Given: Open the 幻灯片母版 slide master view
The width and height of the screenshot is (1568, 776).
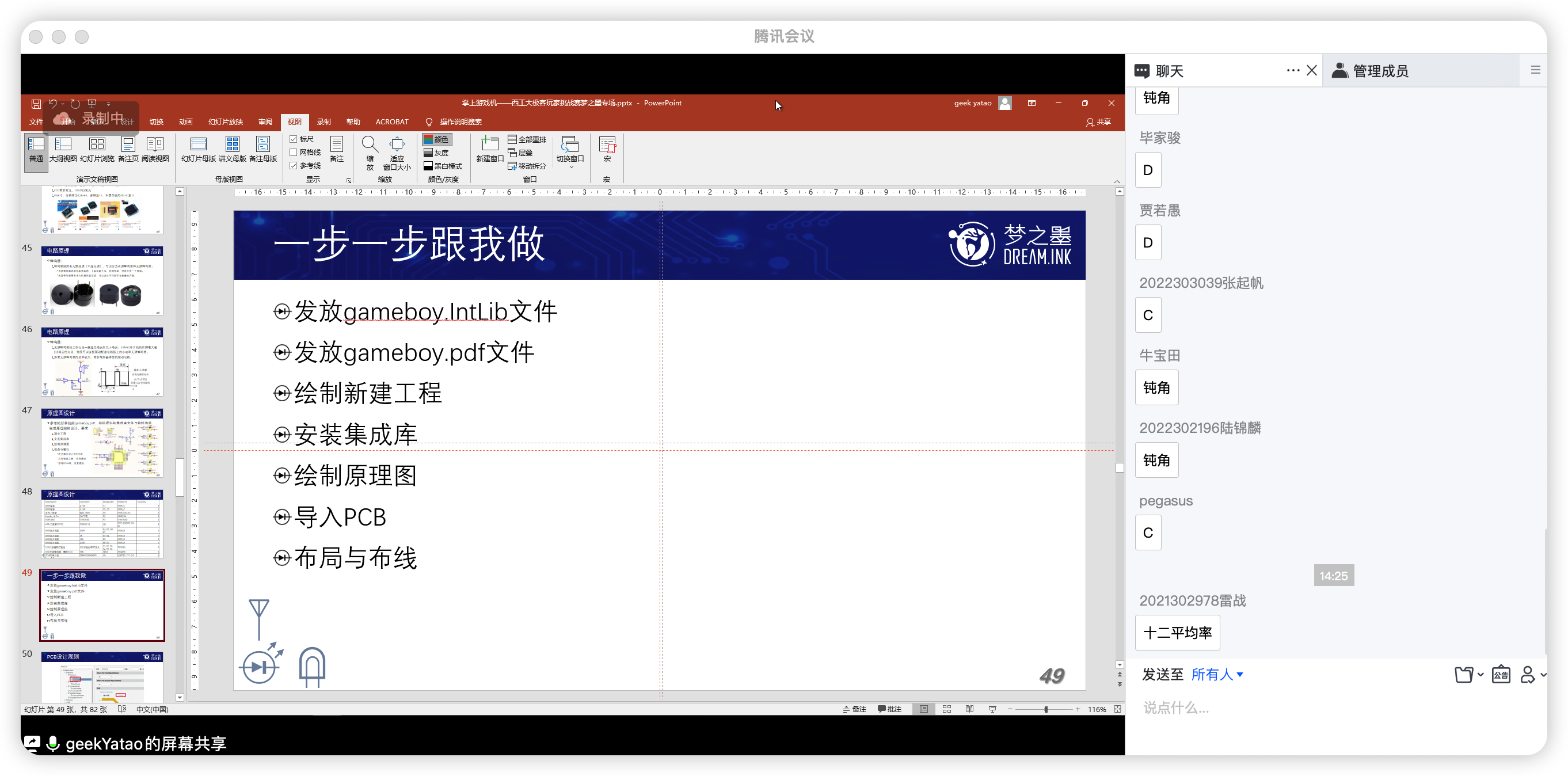Looking at the screenshot, I should click(198, 149).
